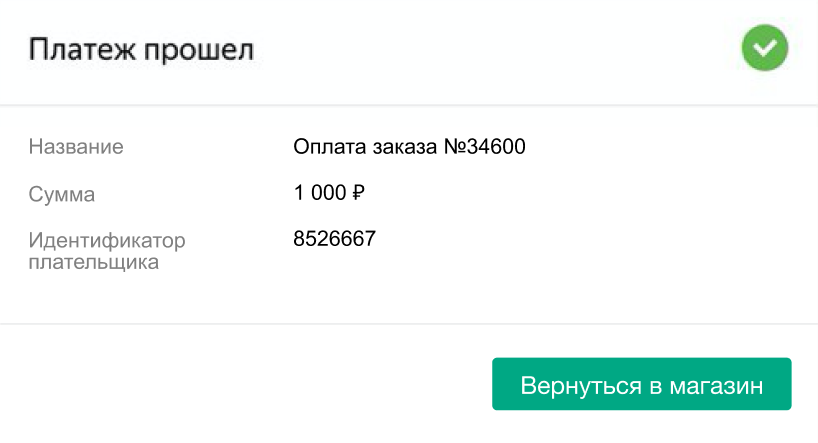The height and width of the screenshot is (443, 818).
Task: Click the word прошел in the header
Action: [199, 51]
